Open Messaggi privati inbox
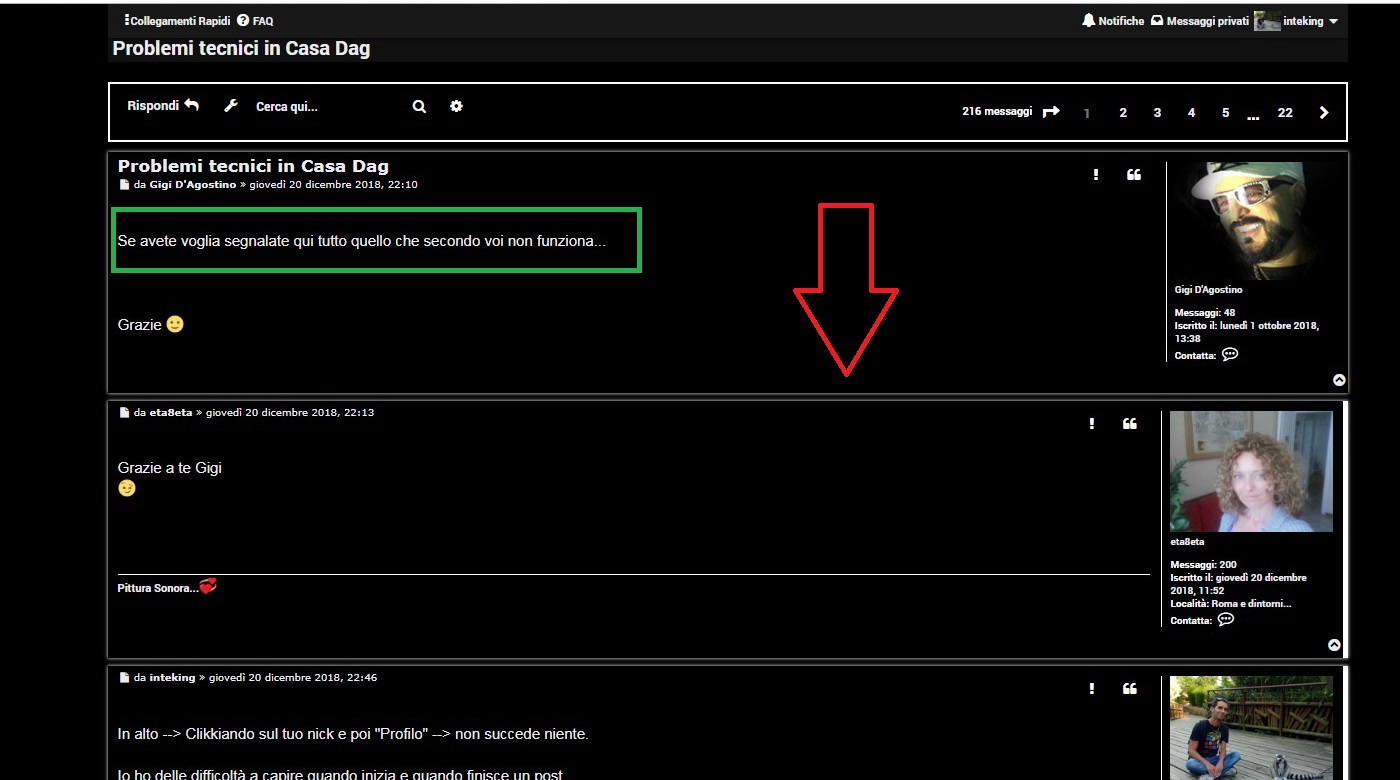This screenshot has height=780, width=1400. (1200, 21)
